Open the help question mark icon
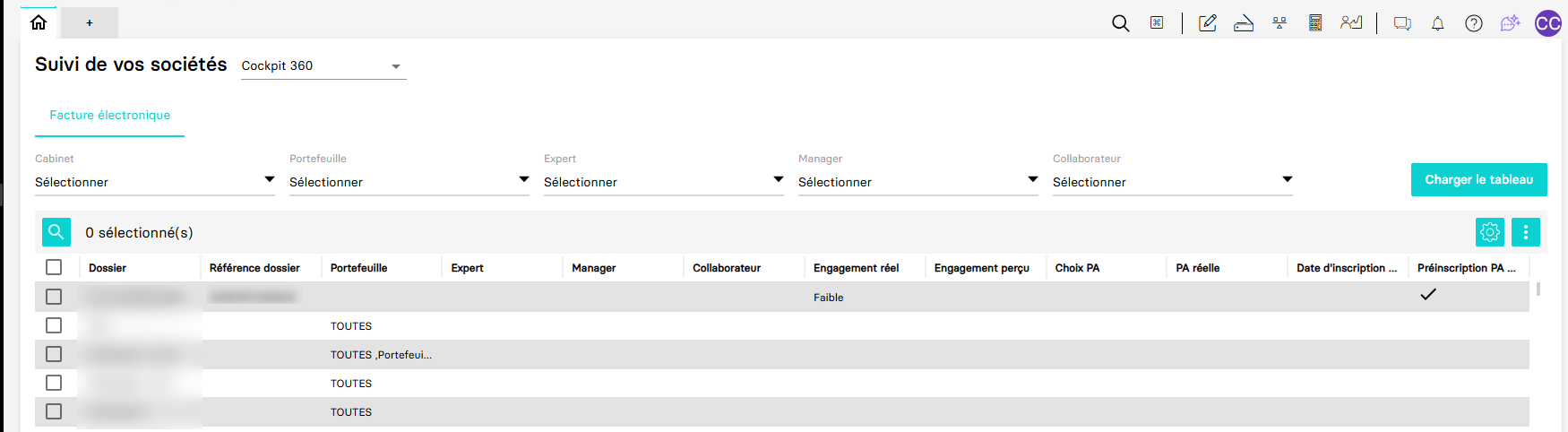This screenshot has width=1568, height=432. pos(1474,23)
